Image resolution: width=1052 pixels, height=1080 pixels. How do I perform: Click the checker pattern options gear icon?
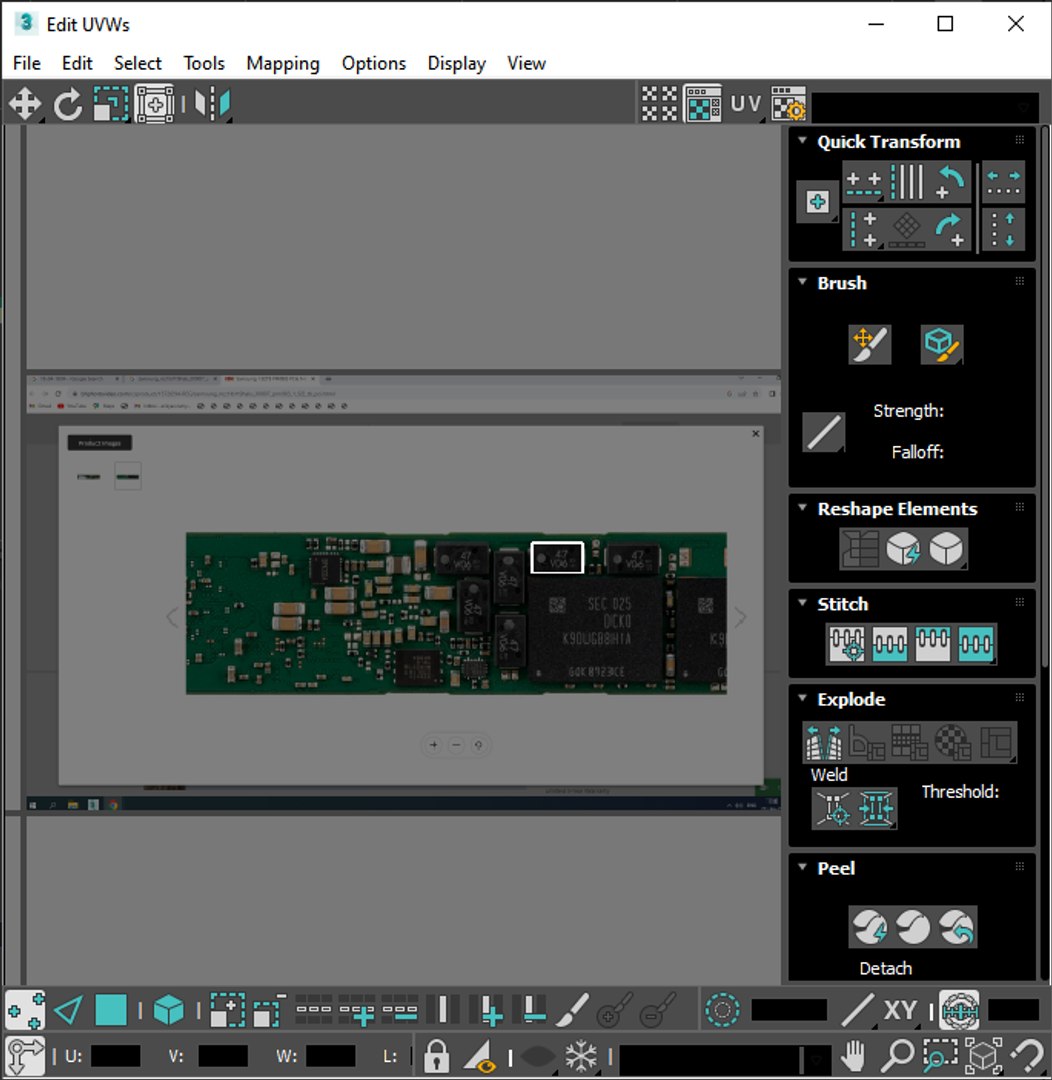point(788,104)
